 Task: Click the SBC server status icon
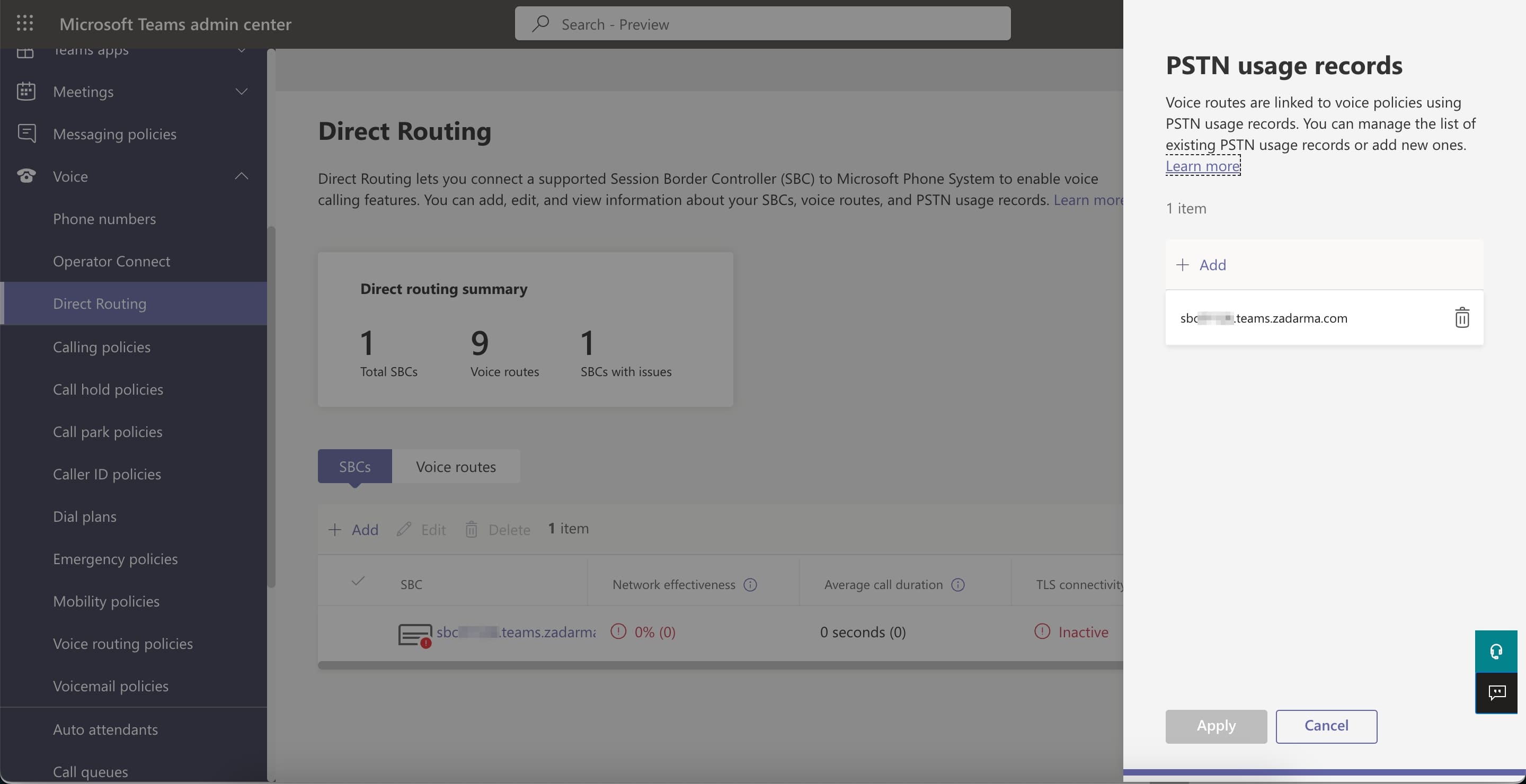(x=415, y=635)
